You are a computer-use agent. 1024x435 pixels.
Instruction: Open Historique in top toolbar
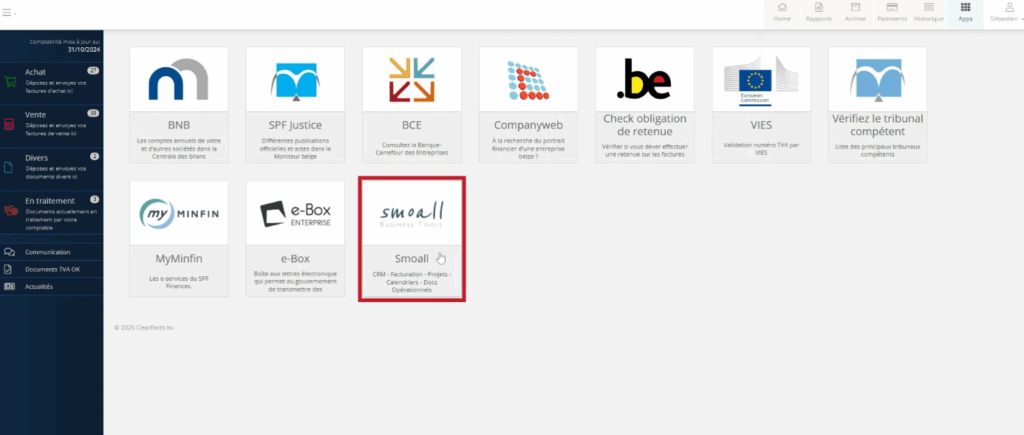point(928,12)
